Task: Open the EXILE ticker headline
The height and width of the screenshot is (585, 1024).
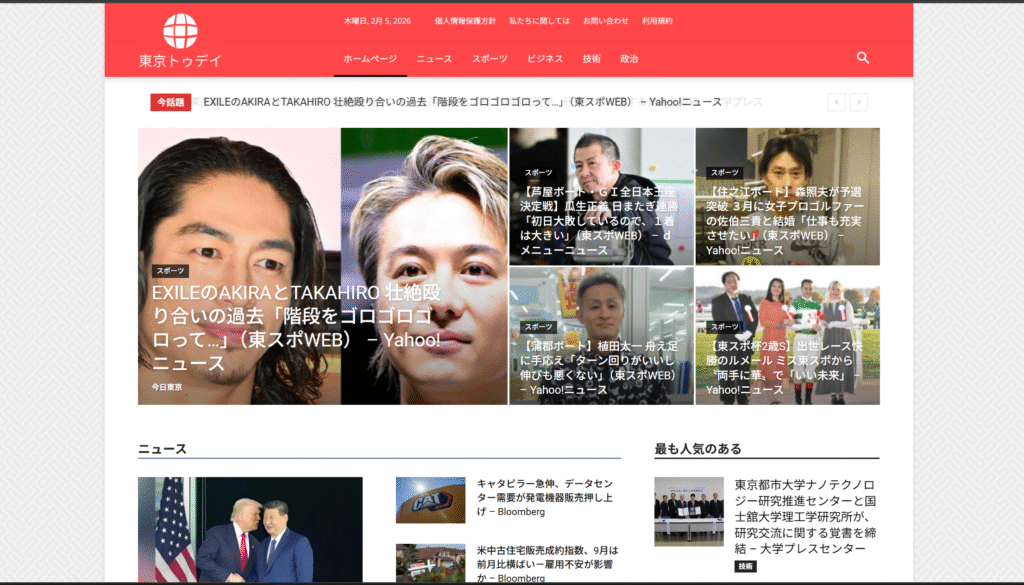Action: (462, 102)
